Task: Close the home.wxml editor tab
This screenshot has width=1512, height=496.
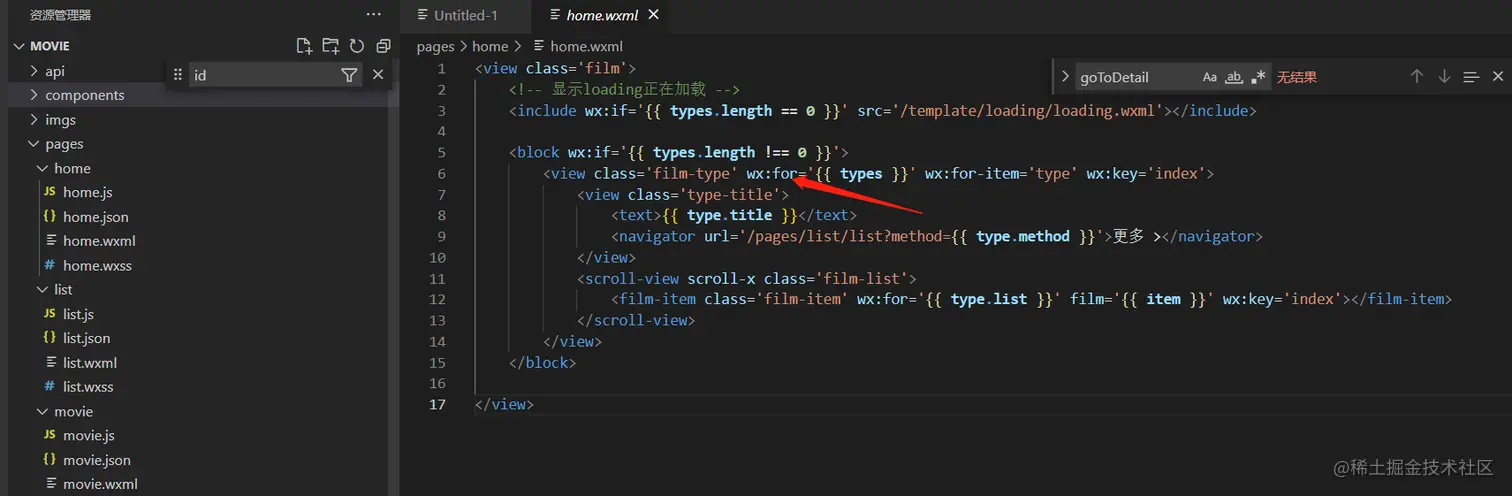Action: [654, 15]
